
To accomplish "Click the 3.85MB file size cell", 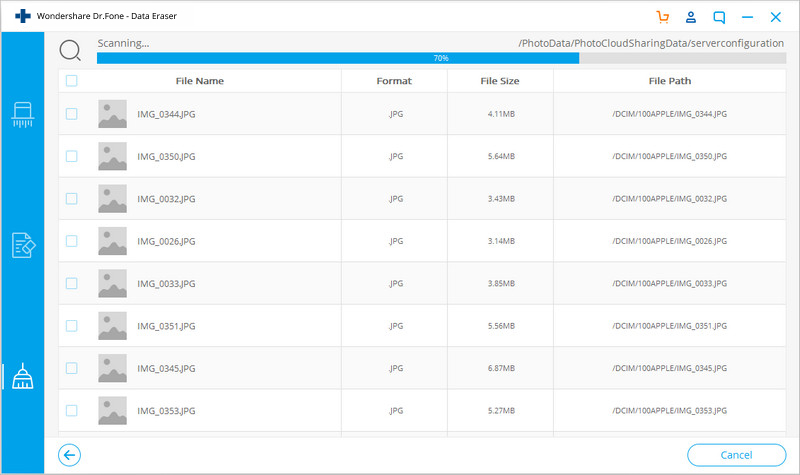I will point(501,283).
